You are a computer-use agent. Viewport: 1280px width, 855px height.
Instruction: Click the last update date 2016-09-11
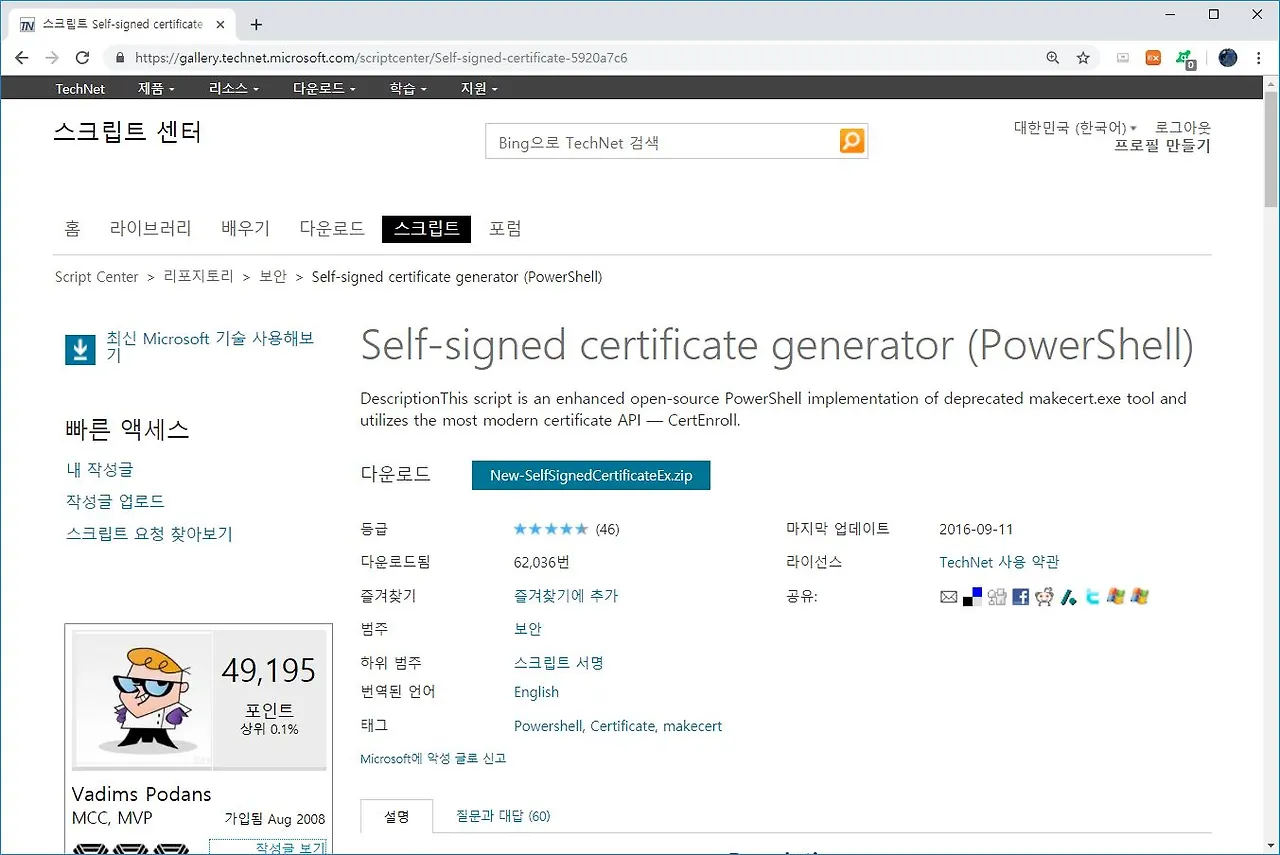976,529
